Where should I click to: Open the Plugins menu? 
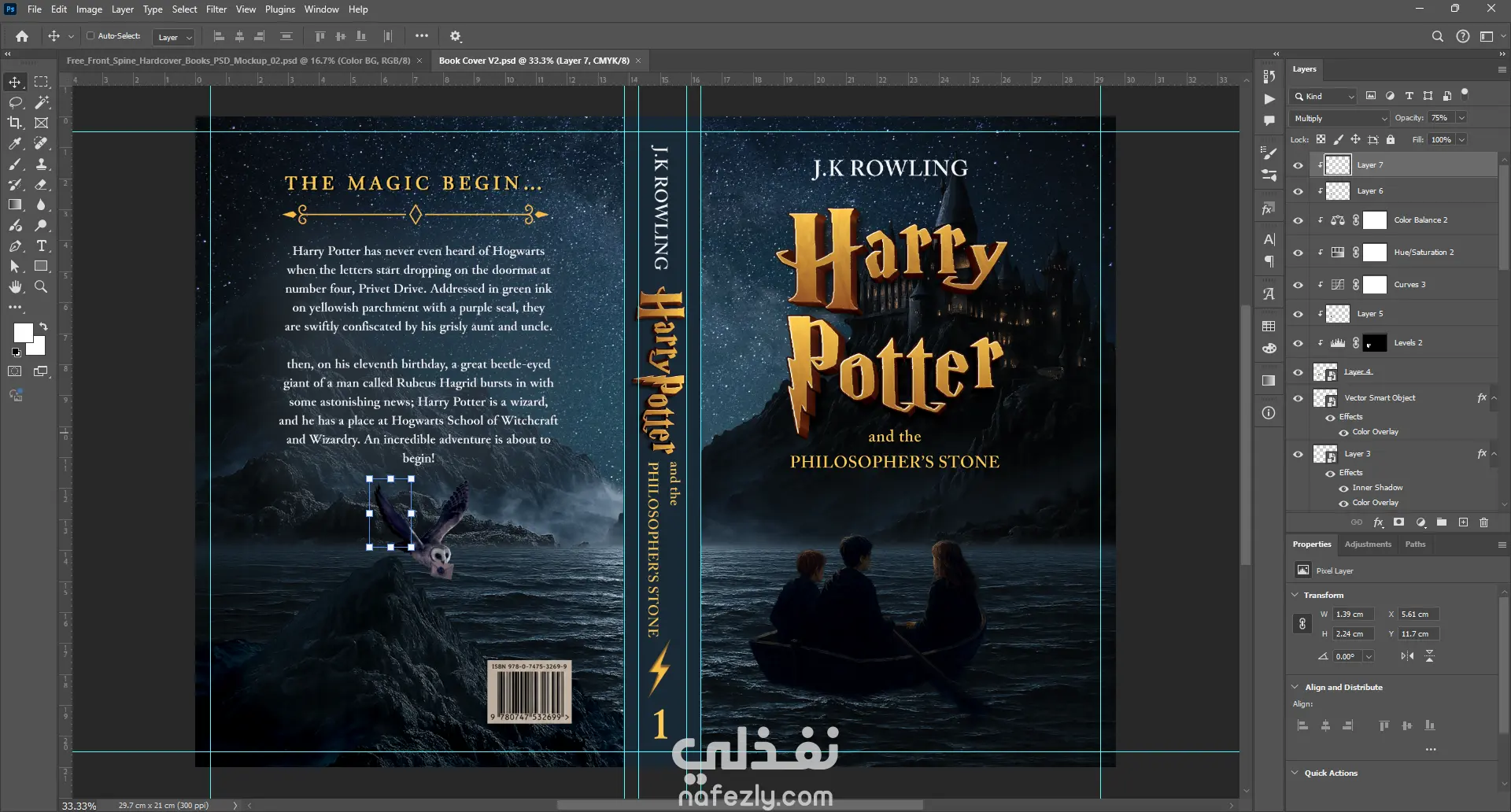[x=280, y=9]
